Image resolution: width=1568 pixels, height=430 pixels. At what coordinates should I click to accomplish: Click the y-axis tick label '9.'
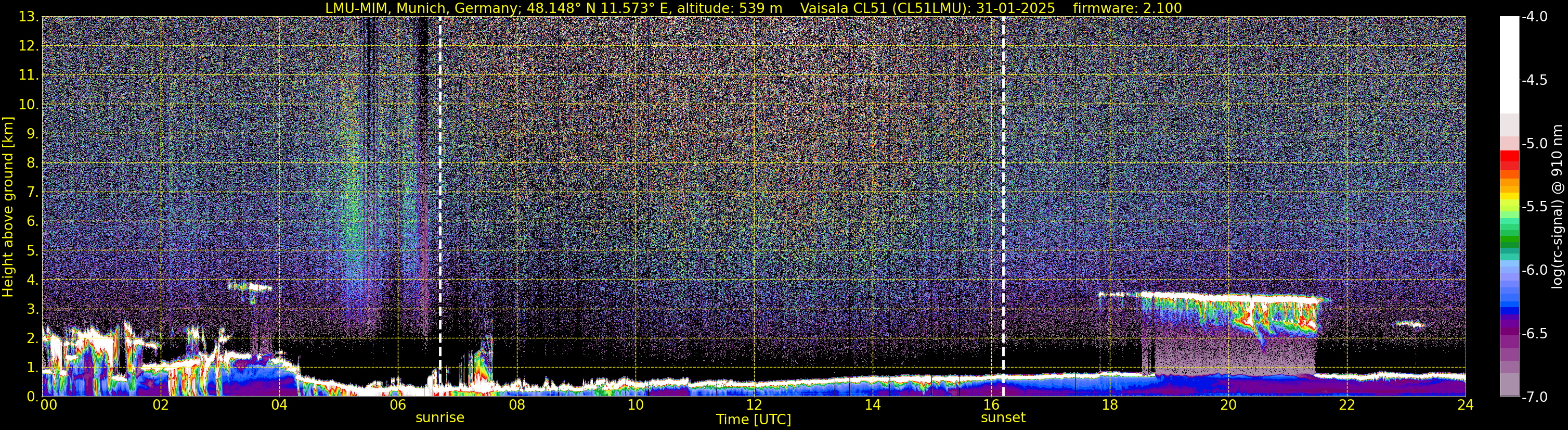coord(33,133)
